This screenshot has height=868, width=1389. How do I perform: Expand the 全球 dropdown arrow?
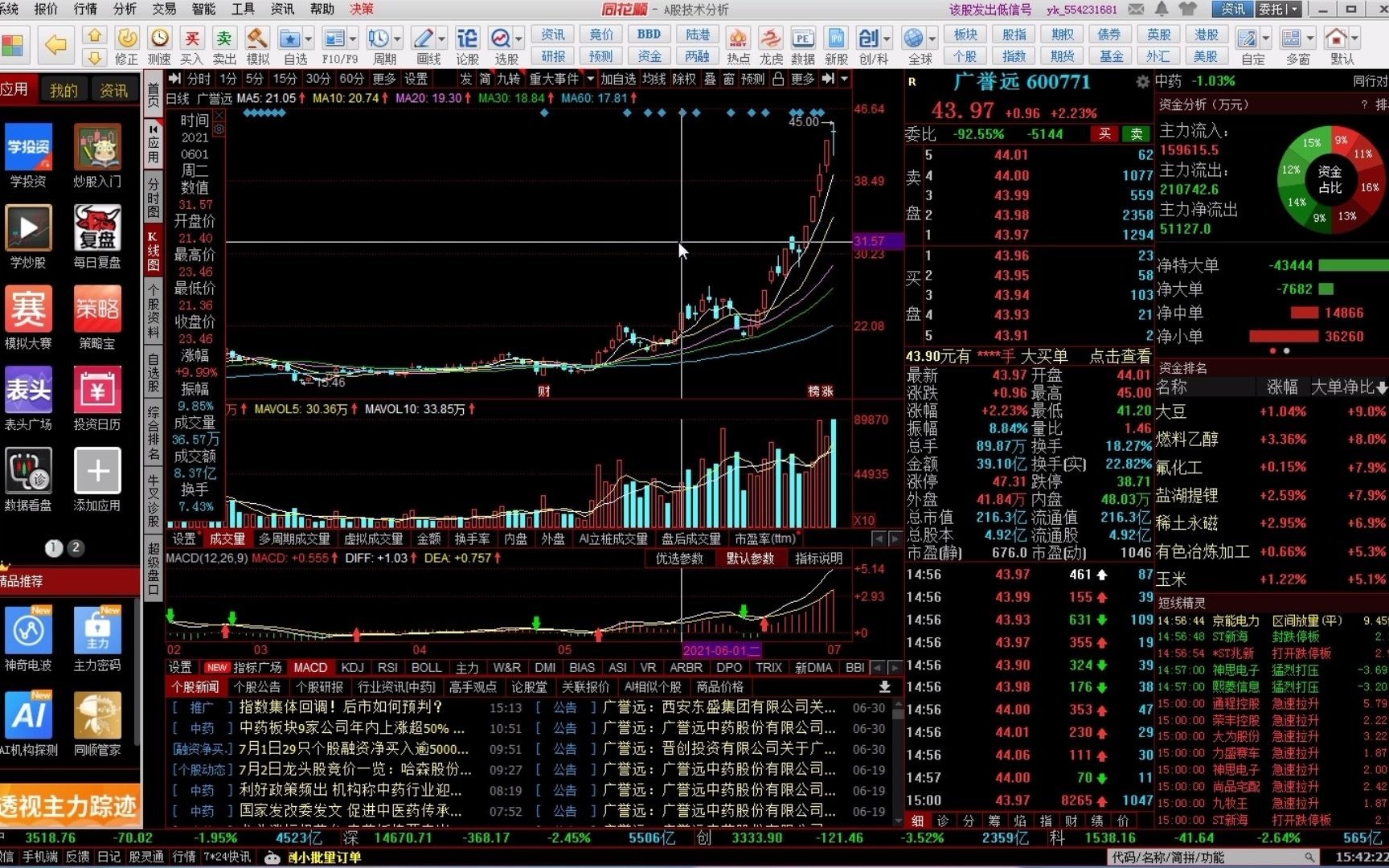click(932, 39)
